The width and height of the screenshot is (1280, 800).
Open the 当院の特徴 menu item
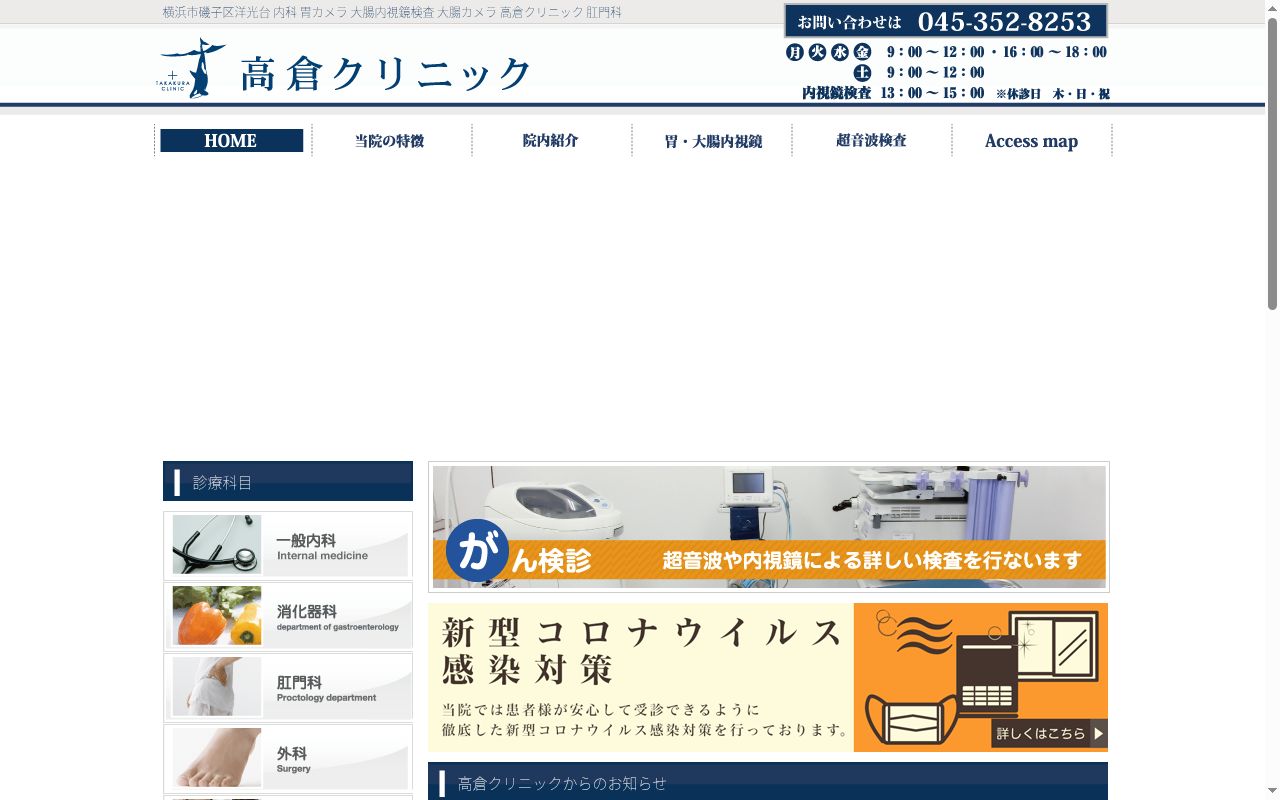(391, 141)
